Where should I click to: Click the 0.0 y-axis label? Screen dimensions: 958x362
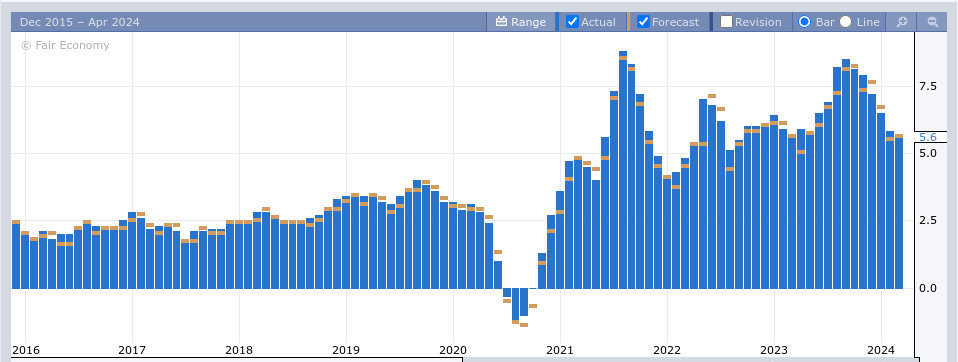(x=928, y=288)
